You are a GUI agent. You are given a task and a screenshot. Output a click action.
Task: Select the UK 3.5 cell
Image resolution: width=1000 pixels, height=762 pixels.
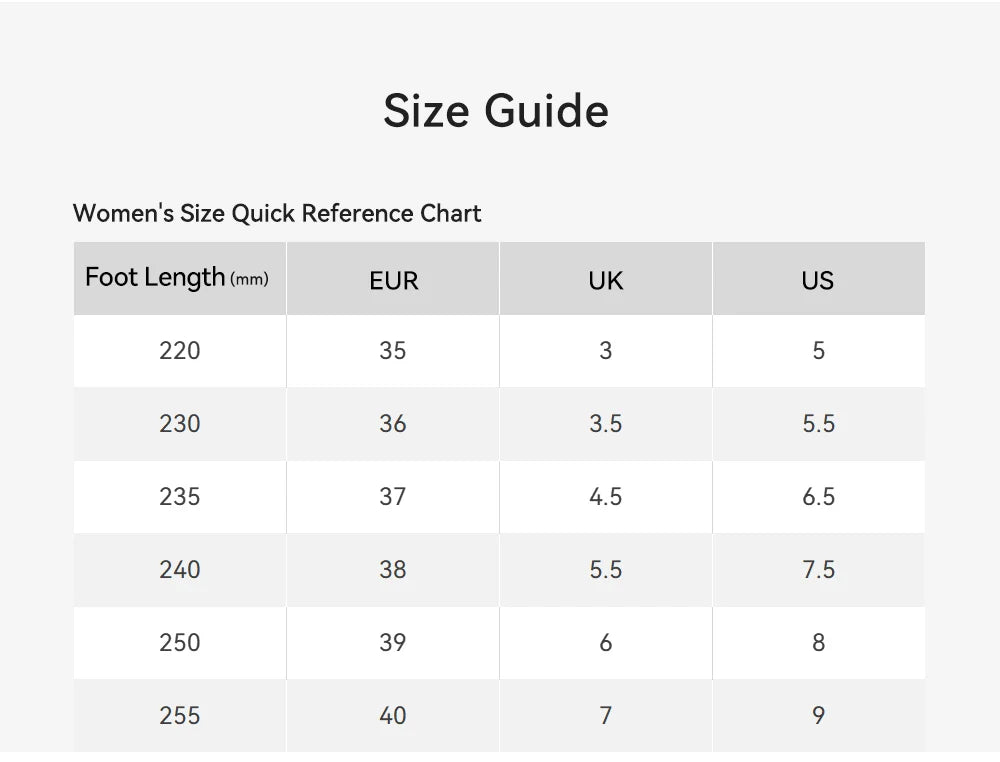click(606, 424)
